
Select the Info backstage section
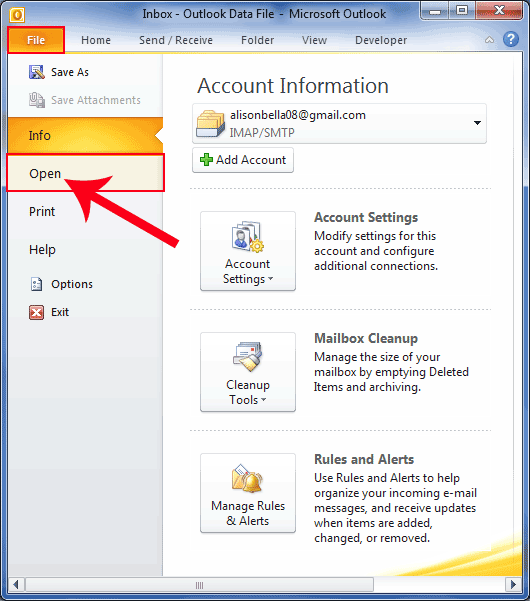pos(85,135)
